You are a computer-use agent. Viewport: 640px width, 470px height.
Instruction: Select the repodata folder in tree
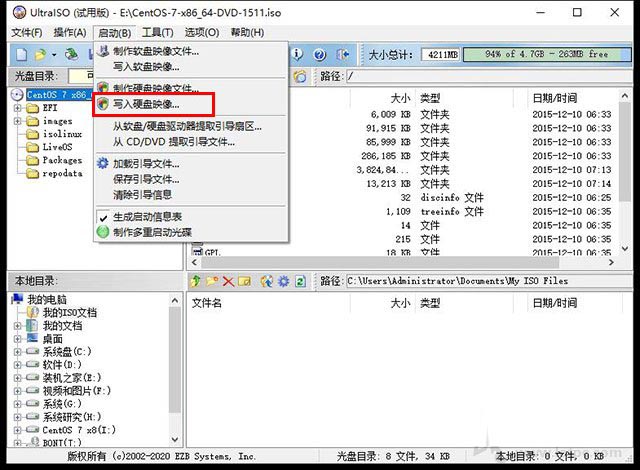pyautogui.click(x=62, y=173)
